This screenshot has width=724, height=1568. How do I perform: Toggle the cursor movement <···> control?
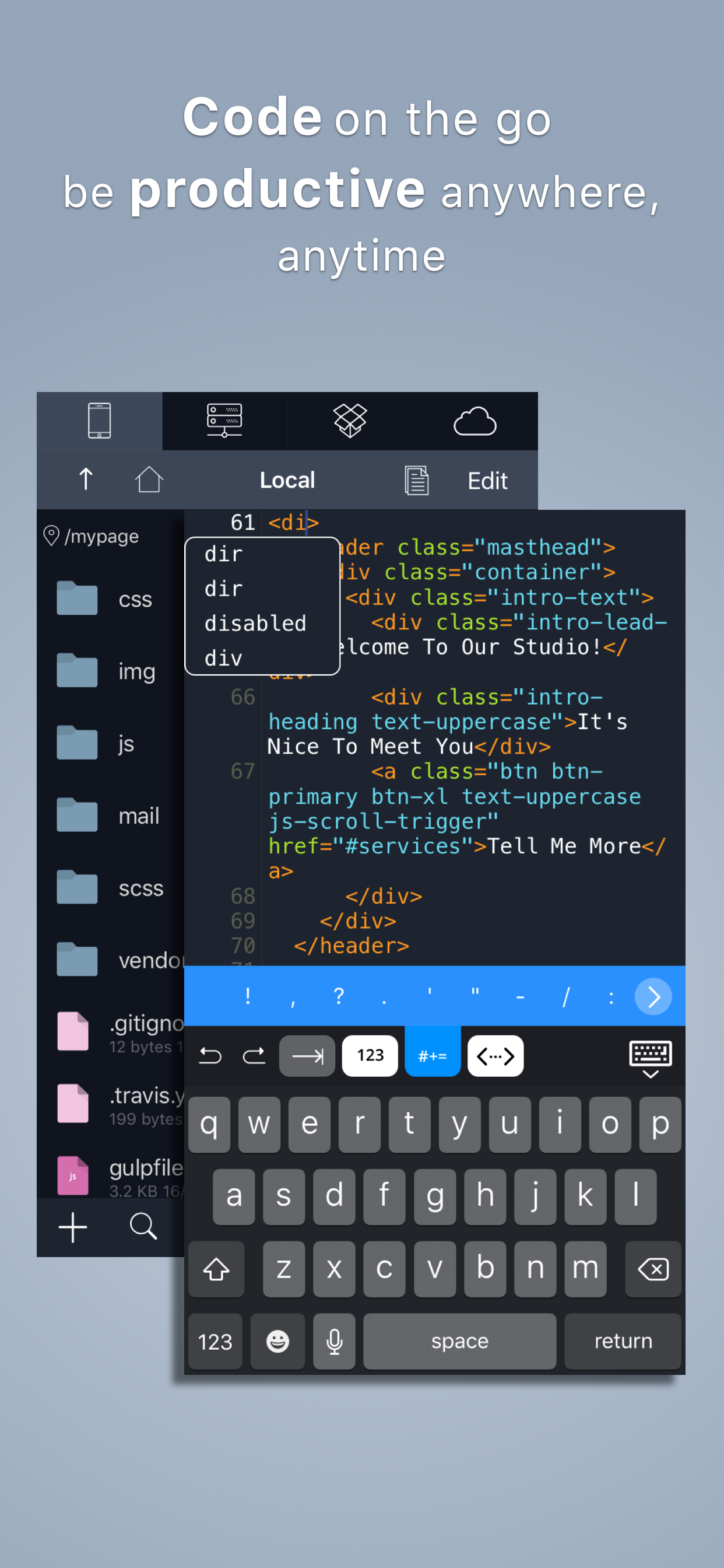tap(495, 1055)
